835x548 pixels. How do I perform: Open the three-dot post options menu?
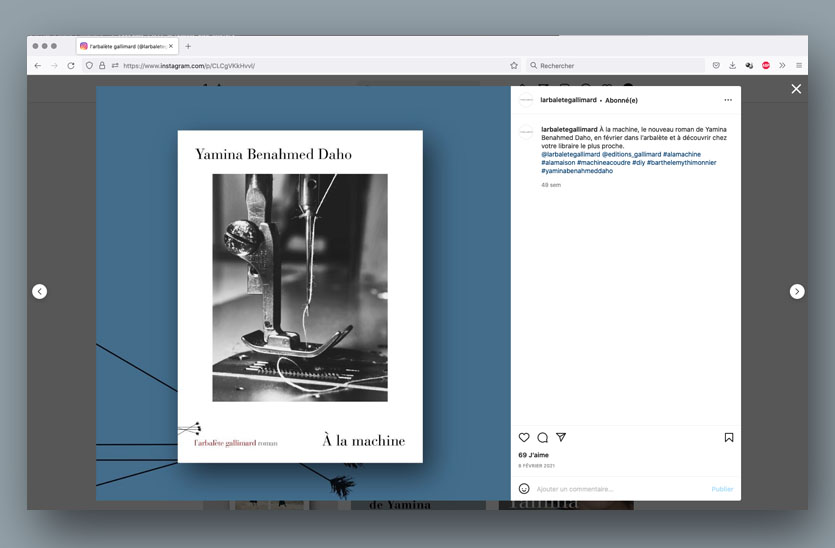point(728,100)
